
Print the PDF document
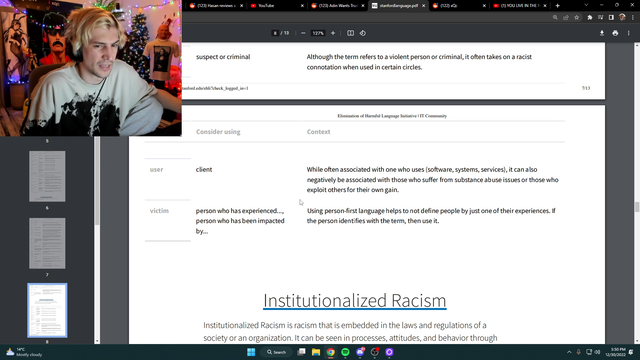click(615, 33)
